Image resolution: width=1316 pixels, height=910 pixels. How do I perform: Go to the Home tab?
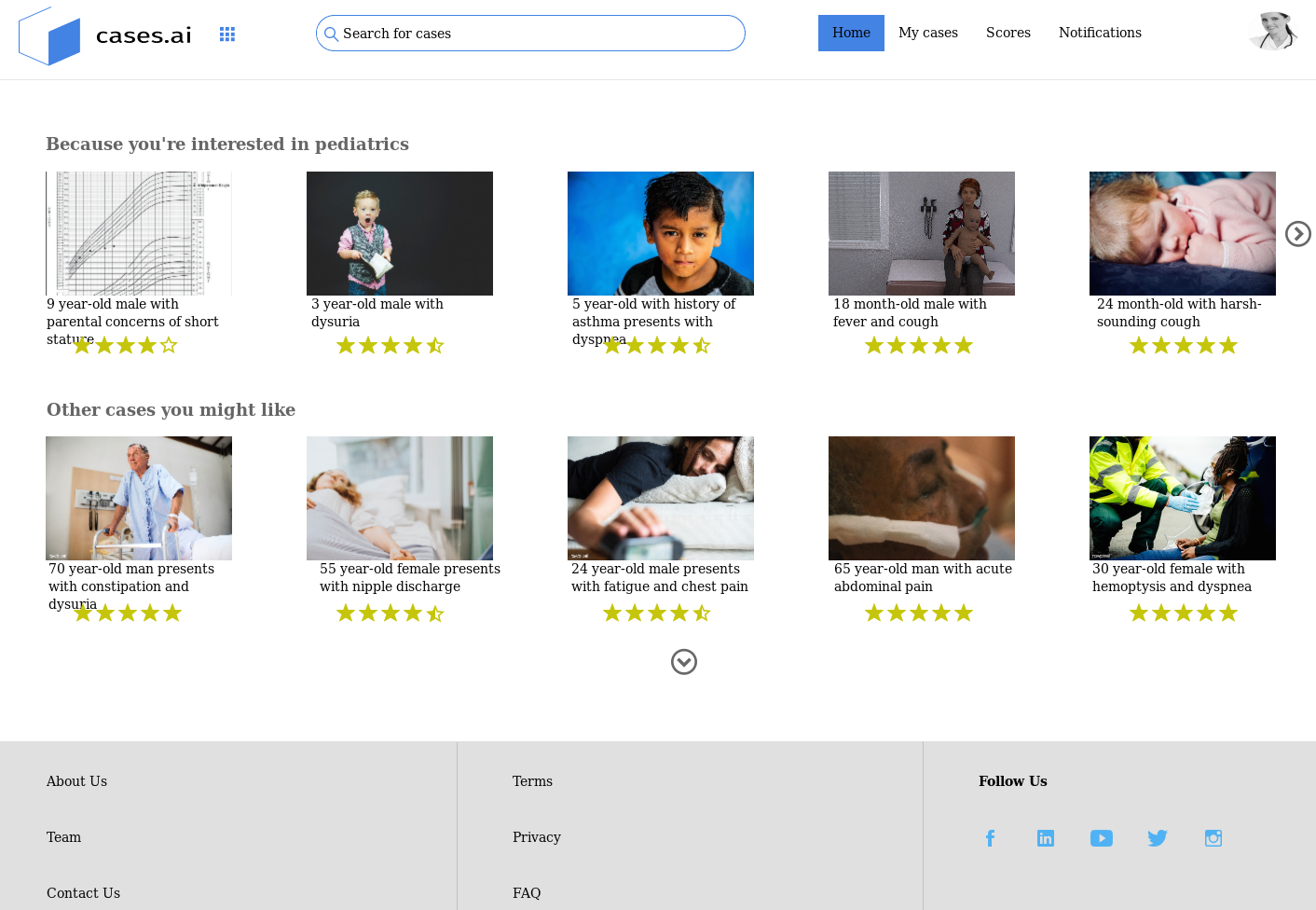point(851,34)
